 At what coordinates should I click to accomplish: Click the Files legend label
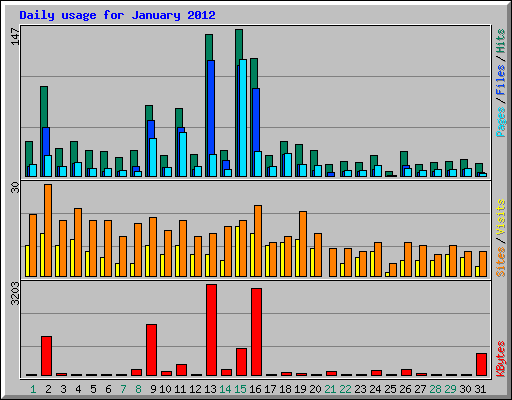pos(500,80)
